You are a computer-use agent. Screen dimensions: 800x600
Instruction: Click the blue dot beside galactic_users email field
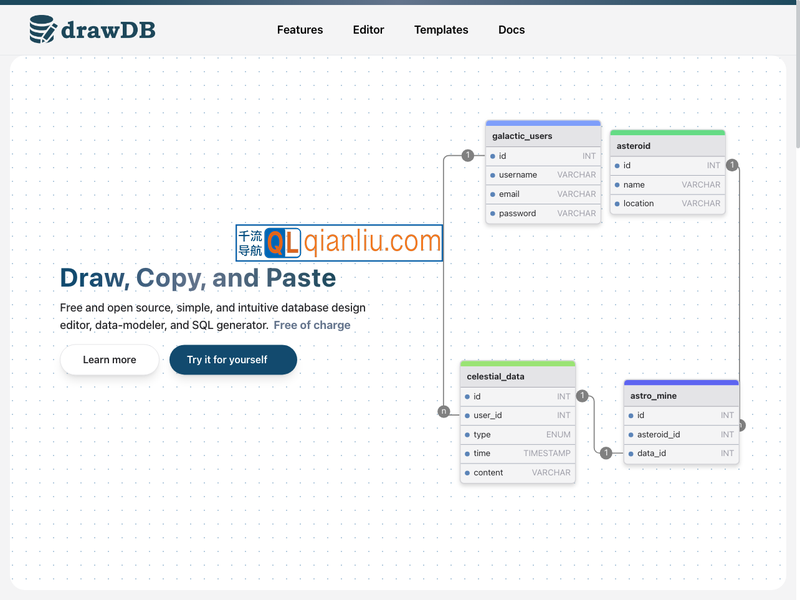493,194
